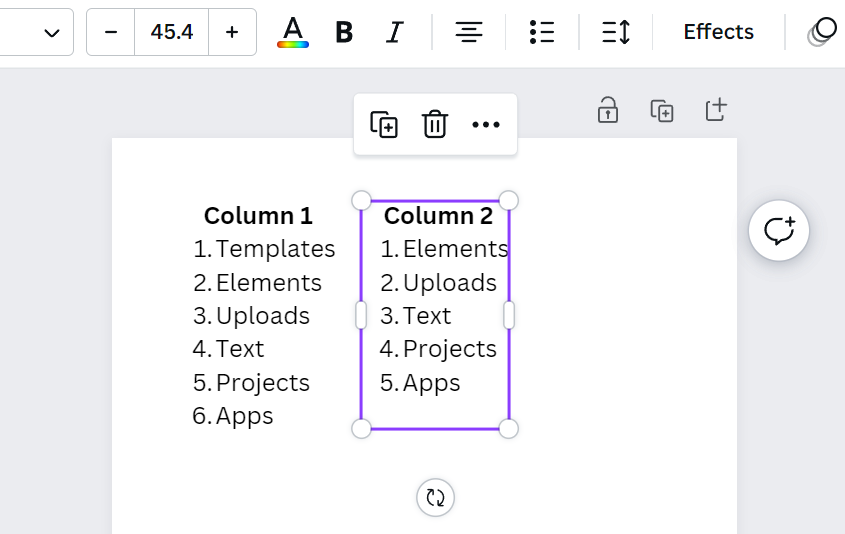The width and height of the screenshot is (845, 534).
Task: Click the duplicate icon in floating toolbar
Action: [x=384, y=125]
